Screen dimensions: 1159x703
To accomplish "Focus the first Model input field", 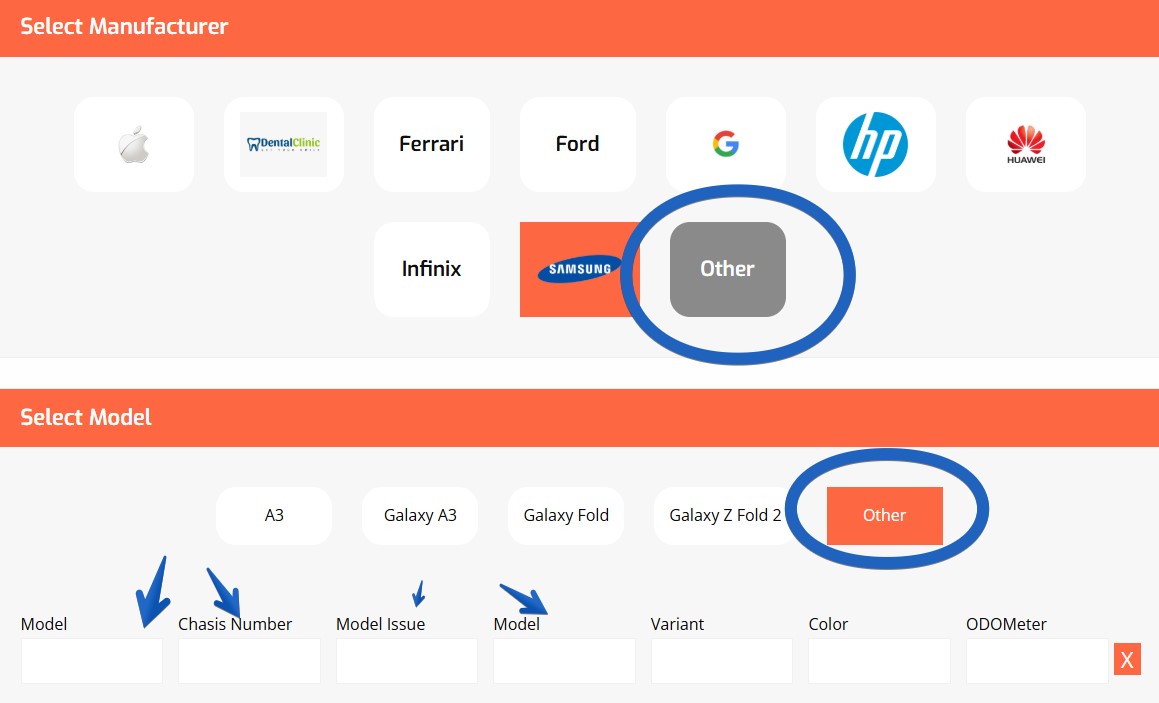I will click(x=92, y=661).
